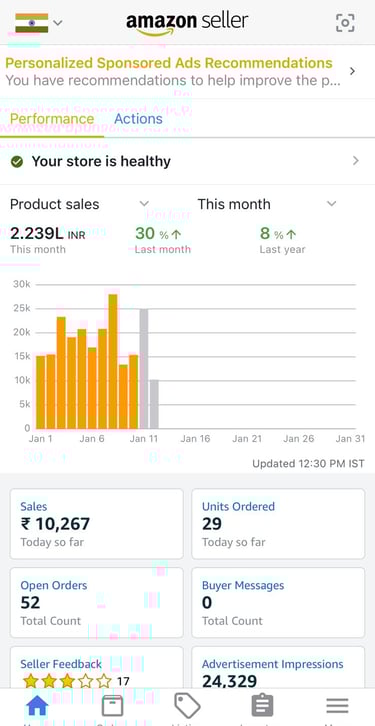This screenshot has height=726, width=375.
Task: Open the Orders box icon
Action: (112, 706)
